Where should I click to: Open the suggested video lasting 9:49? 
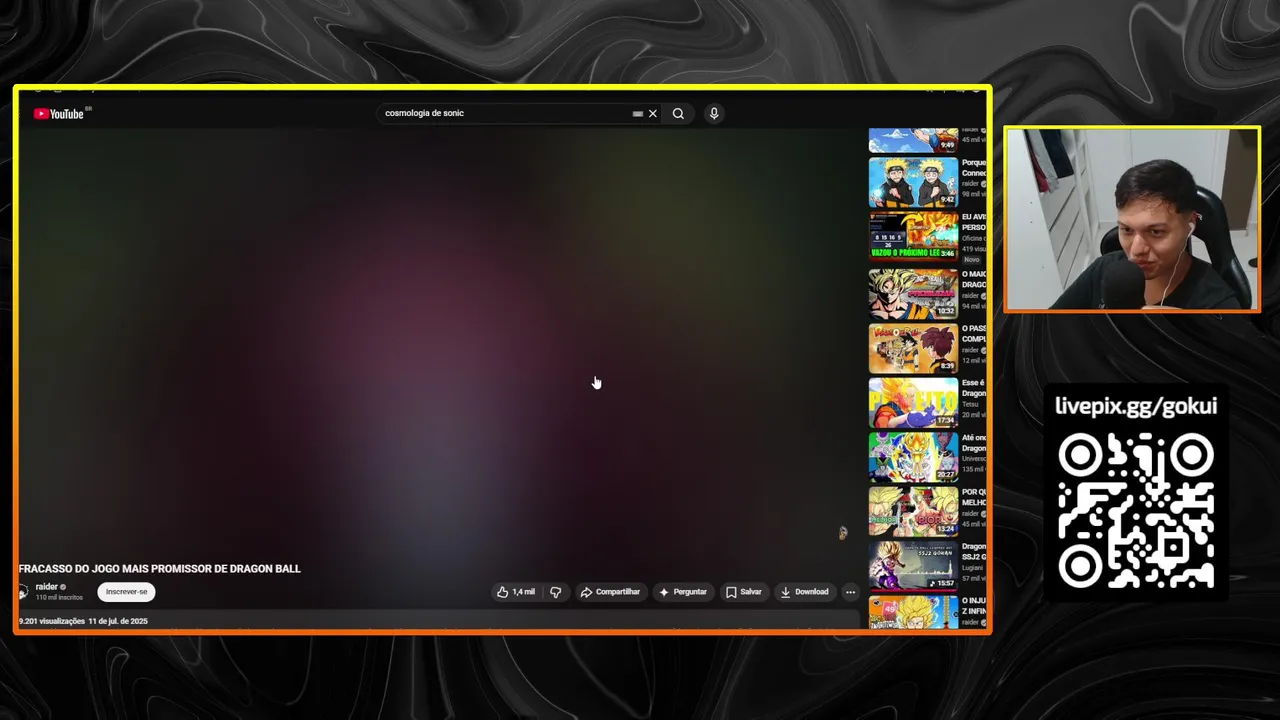tap(913, 140)
